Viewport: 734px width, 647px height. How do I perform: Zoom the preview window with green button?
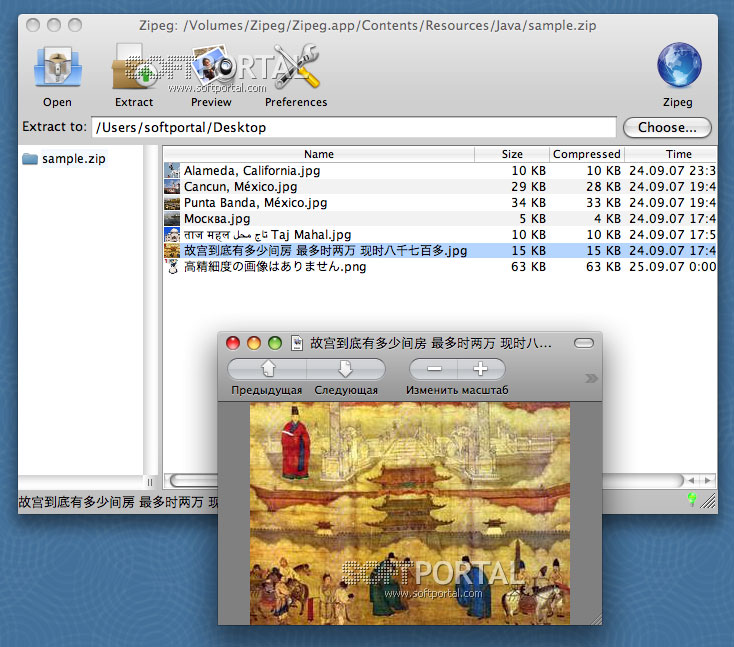click(x=275, y=343)
